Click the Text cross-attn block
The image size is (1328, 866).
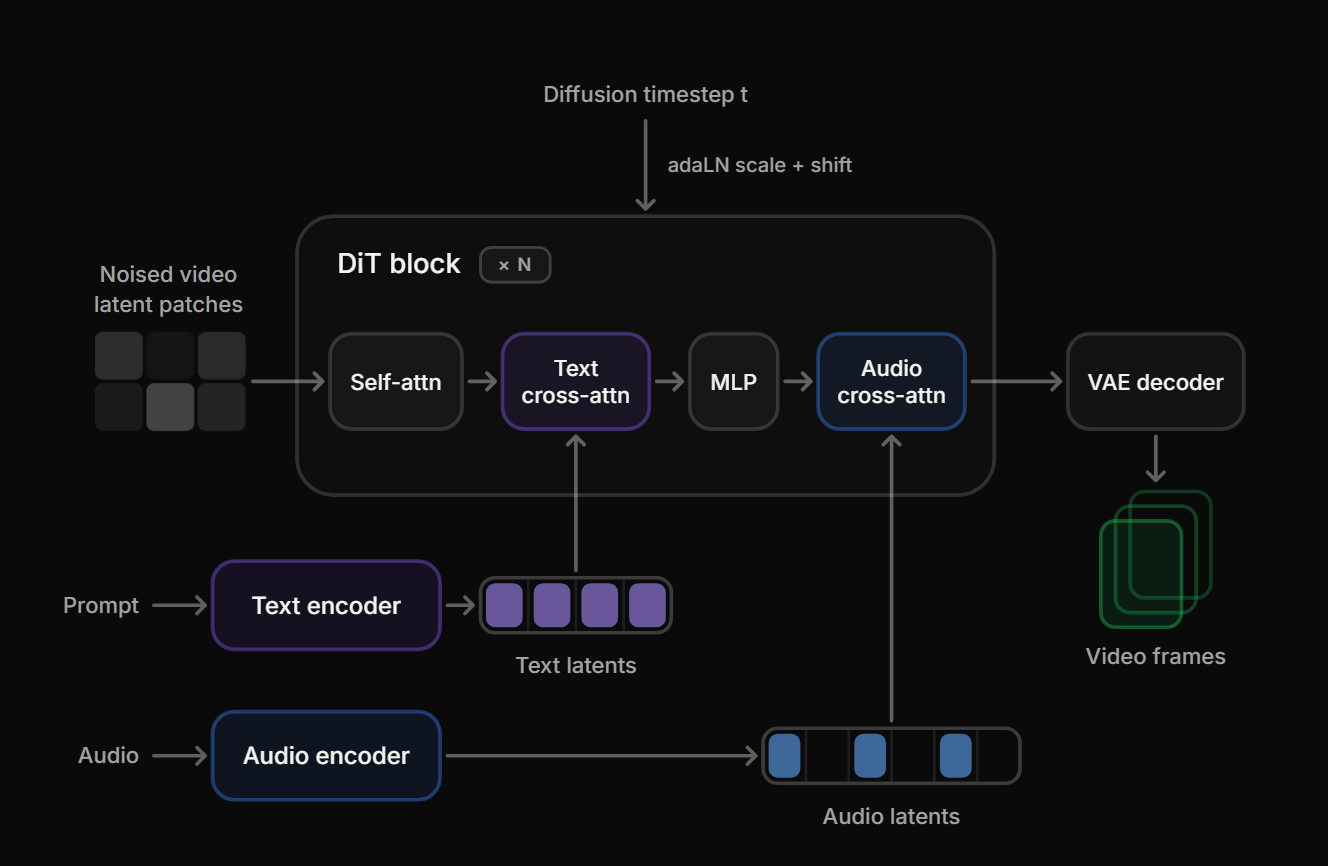[x=576, y=381]
